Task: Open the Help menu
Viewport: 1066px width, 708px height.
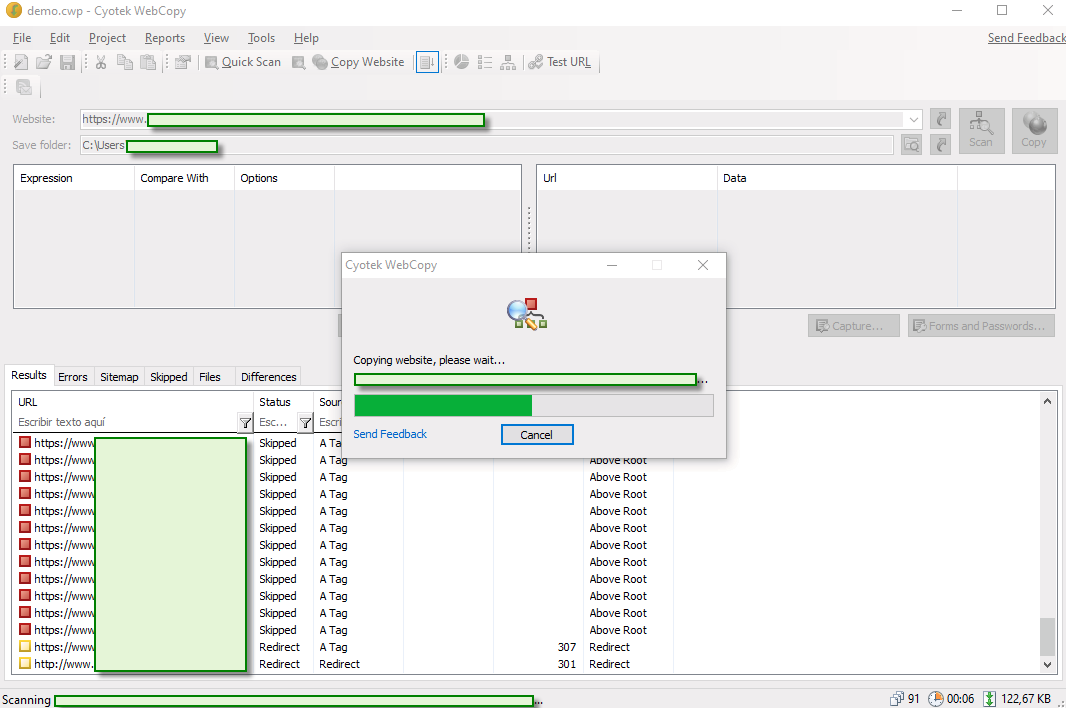Action: (x=306, y=38)
